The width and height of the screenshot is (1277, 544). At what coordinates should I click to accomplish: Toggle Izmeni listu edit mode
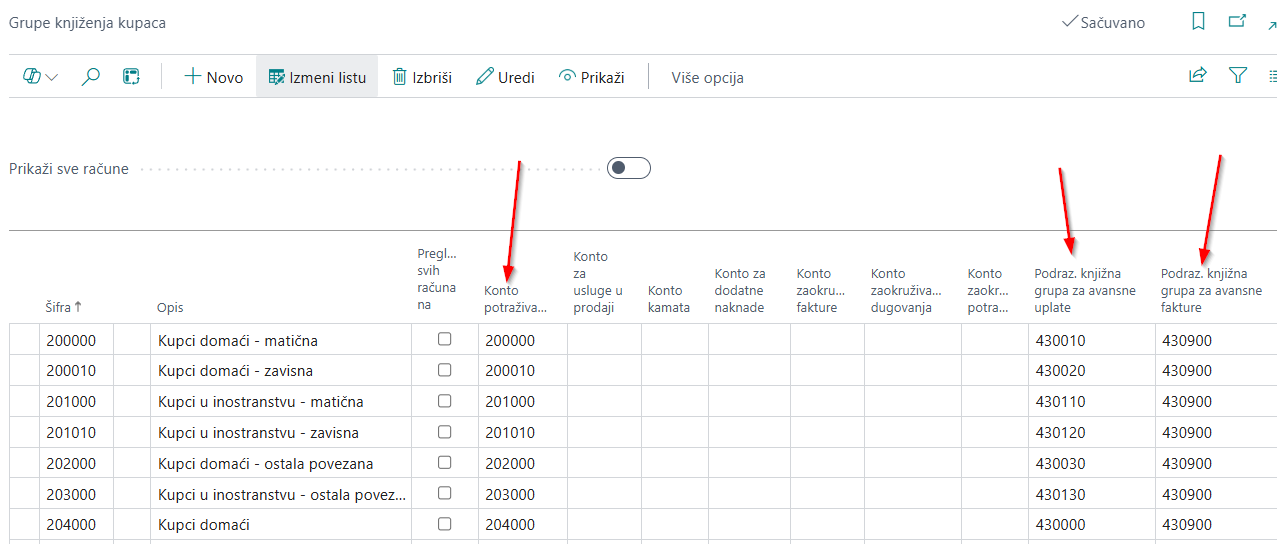(317, 77)
